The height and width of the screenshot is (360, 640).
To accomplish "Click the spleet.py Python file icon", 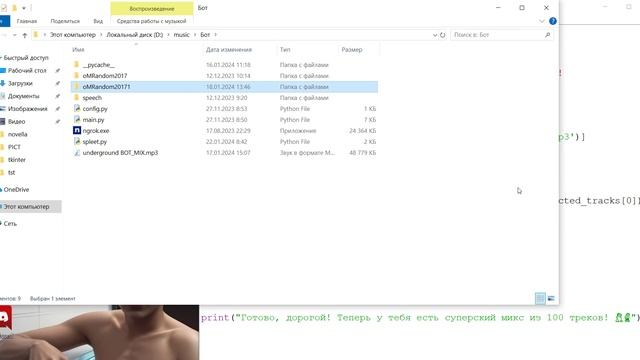I will (x=77, y=142).
